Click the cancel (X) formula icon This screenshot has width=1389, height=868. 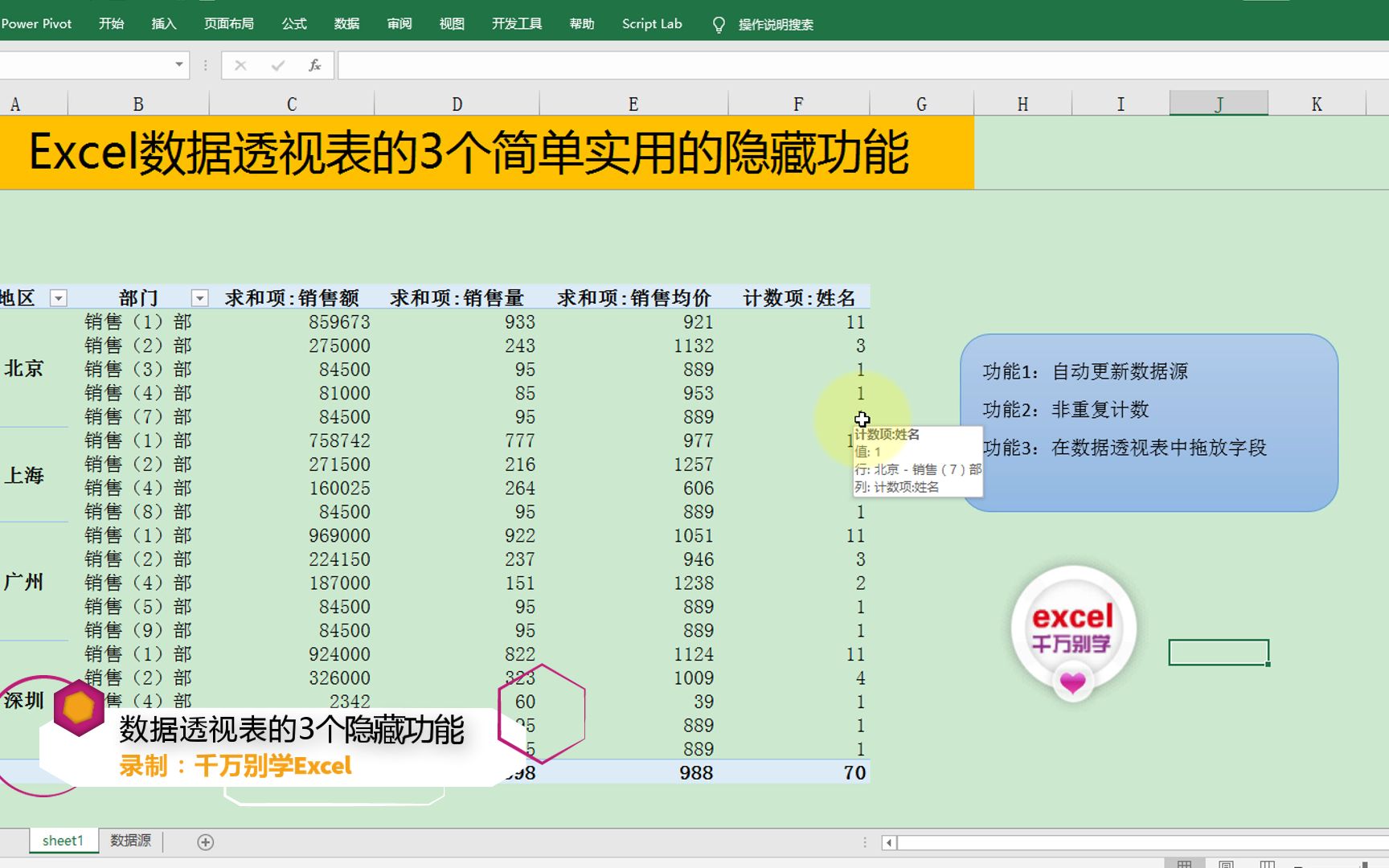(240, 65)
